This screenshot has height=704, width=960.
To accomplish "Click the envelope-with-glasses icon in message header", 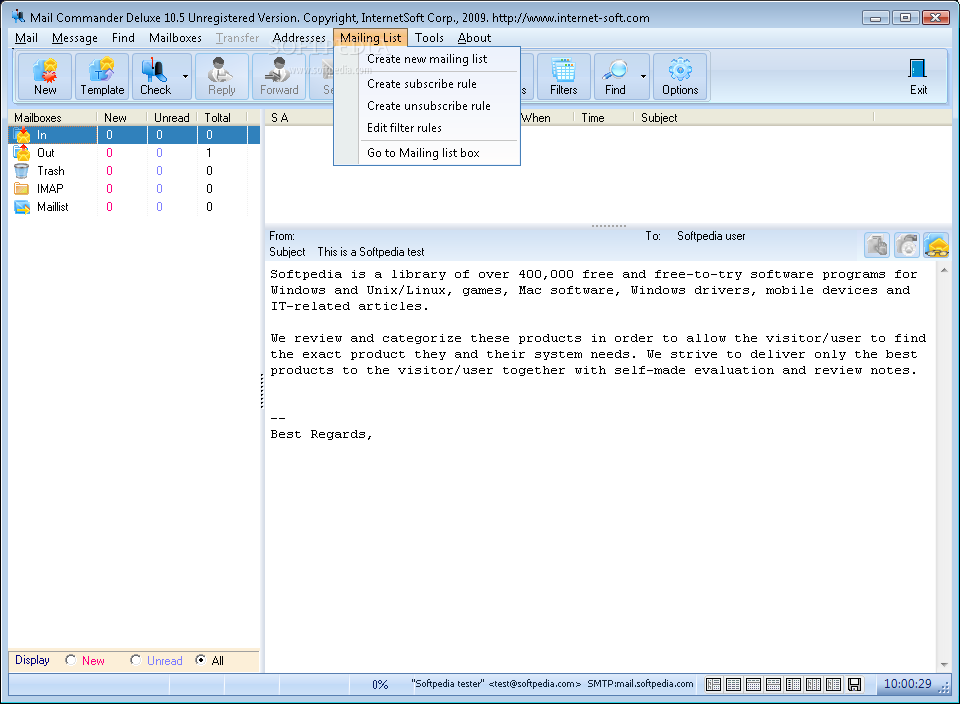I will [x=937, y=245].
